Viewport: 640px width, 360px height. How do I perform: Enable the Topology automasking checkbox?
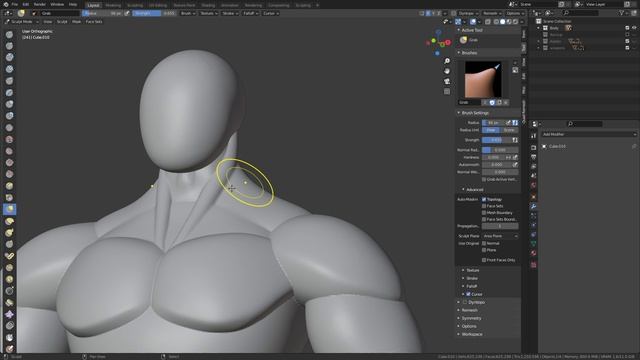coord(484,200)
